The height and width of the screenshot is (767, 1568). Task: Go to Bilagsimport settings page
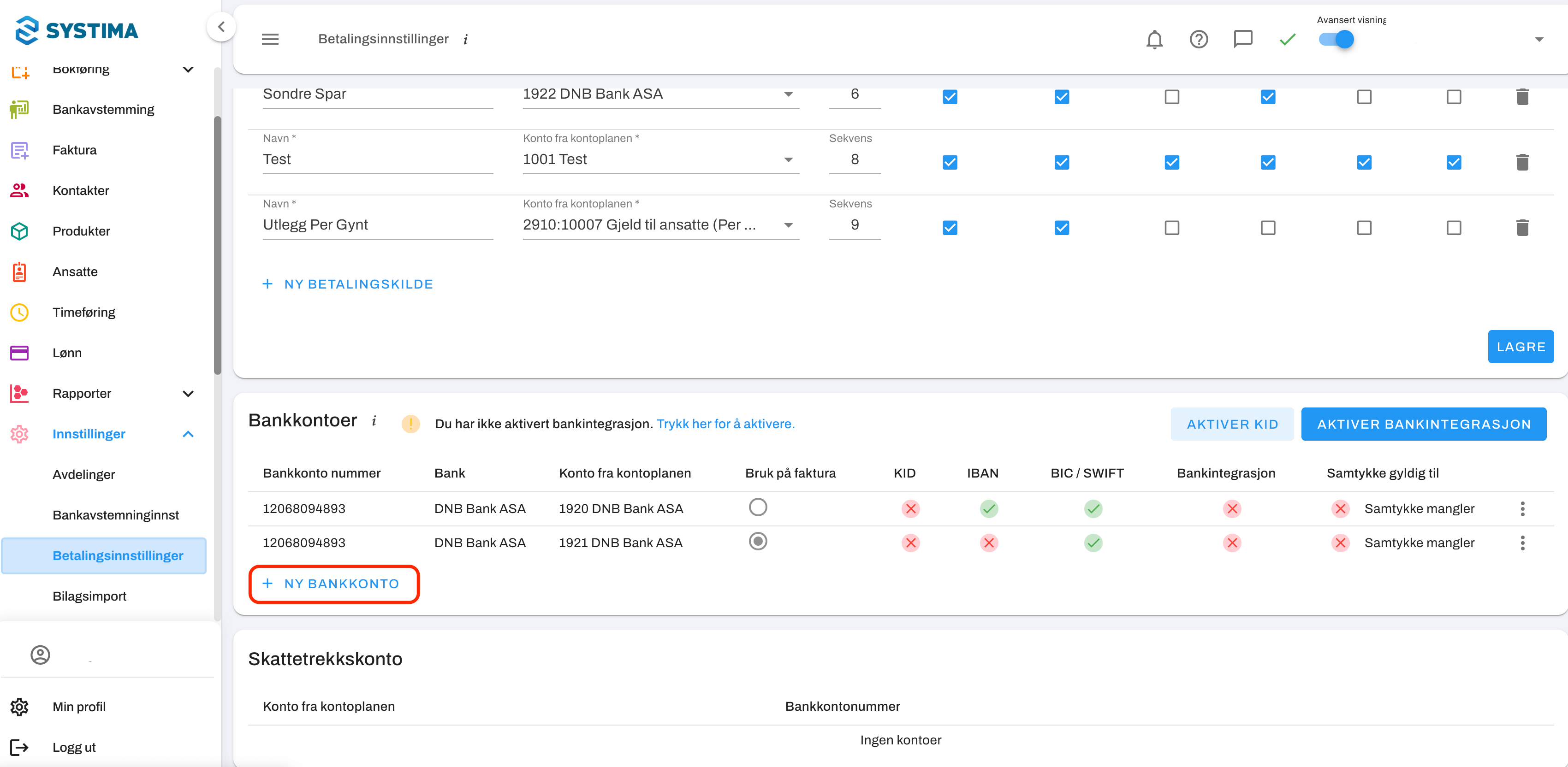89,596
